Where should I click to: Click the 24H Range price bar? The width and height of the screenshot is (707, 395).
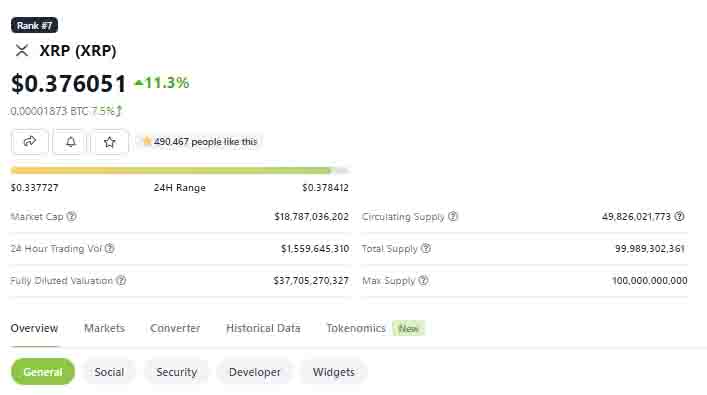click(180, 170)
